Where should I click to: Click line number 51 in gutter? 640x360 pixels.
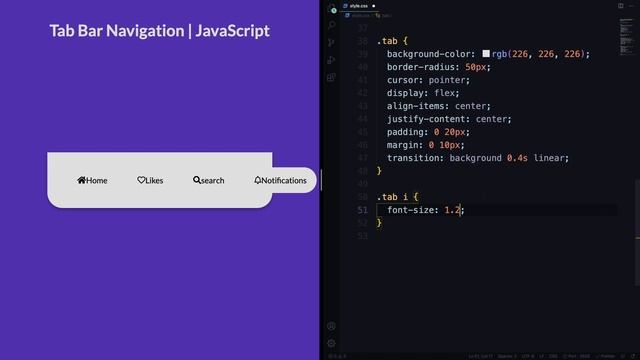362,210
